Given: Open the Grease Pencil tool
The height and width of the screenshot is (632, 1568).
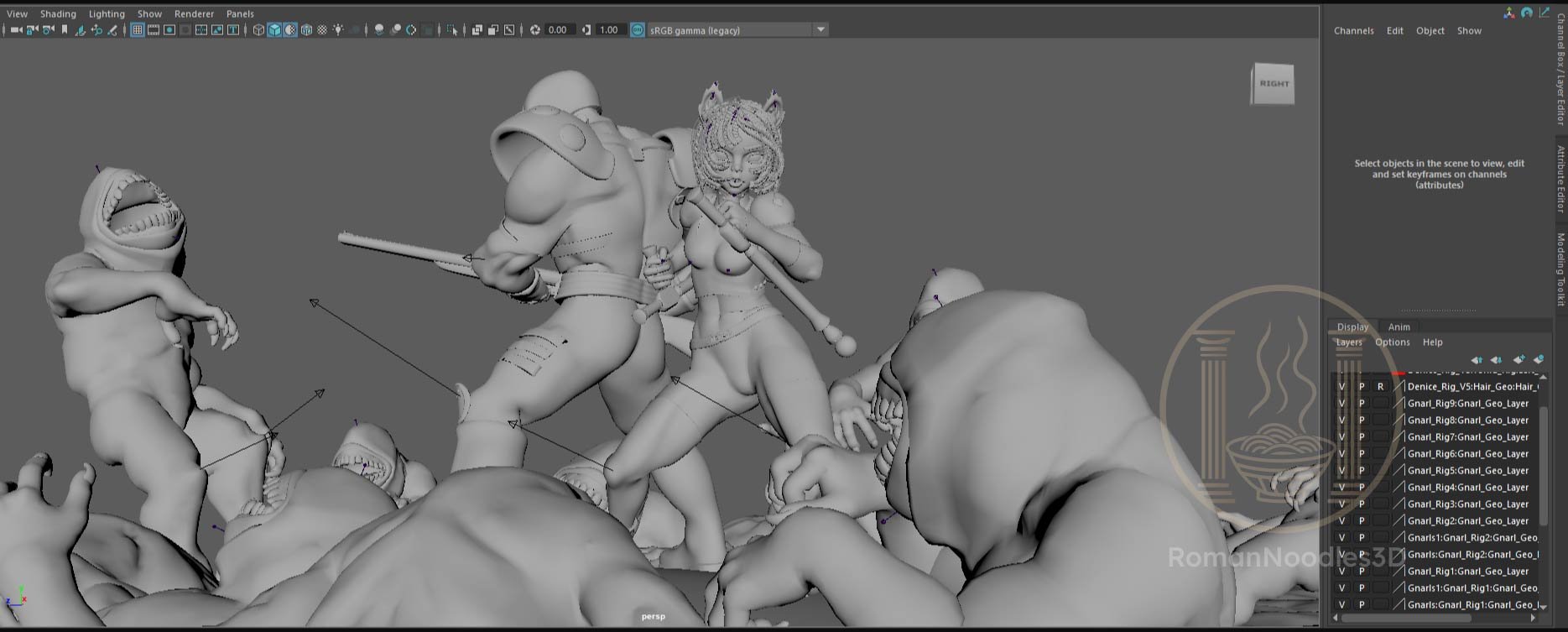Looking at the screenshot, I should 112,29.
